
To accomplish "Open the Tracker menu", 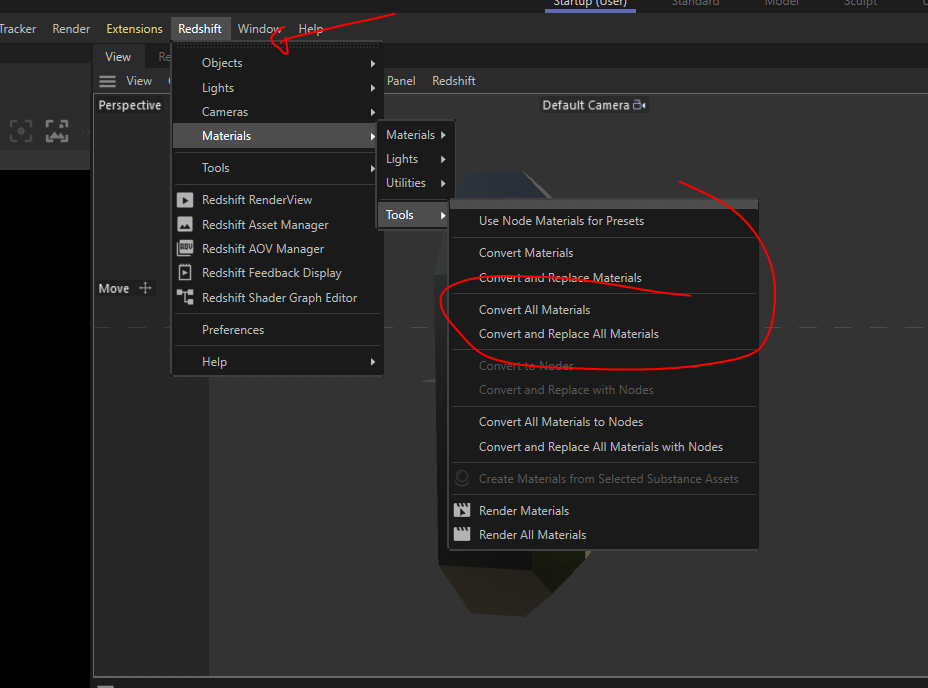I will pyautogui.click(x=18, y=28).
